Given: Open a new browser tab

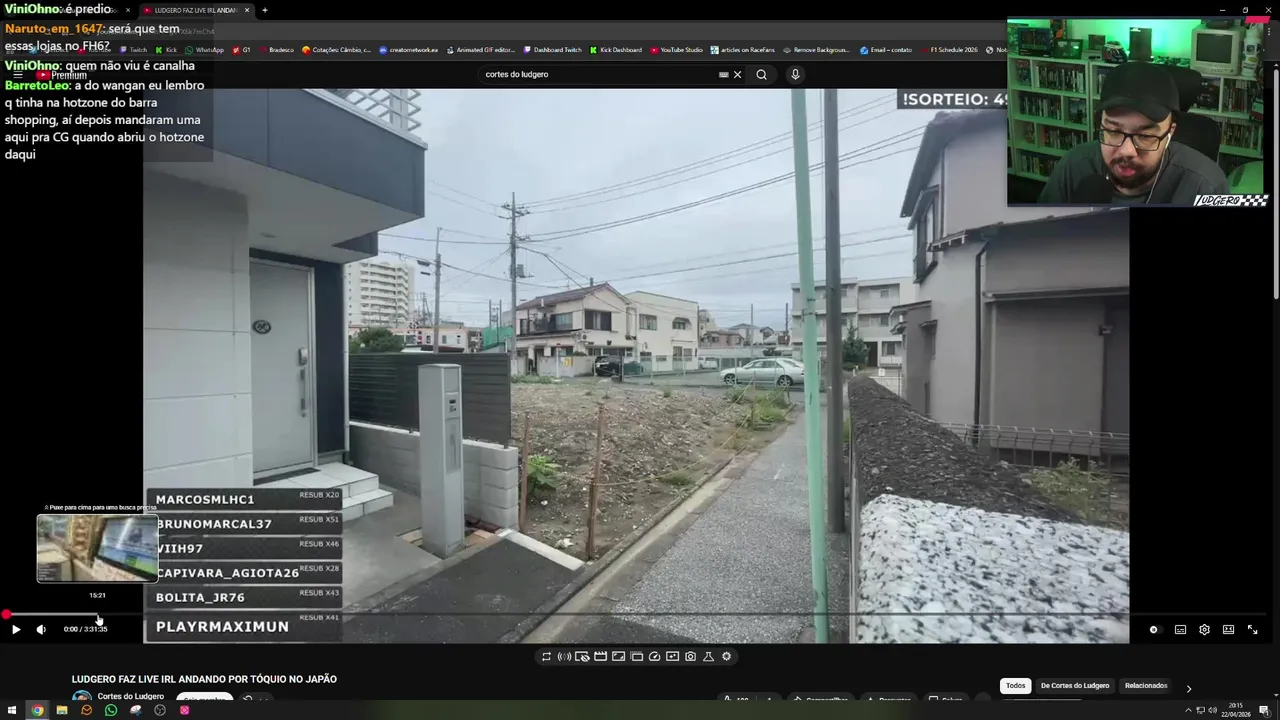Looking at the screenshot, I should [265, 10].
